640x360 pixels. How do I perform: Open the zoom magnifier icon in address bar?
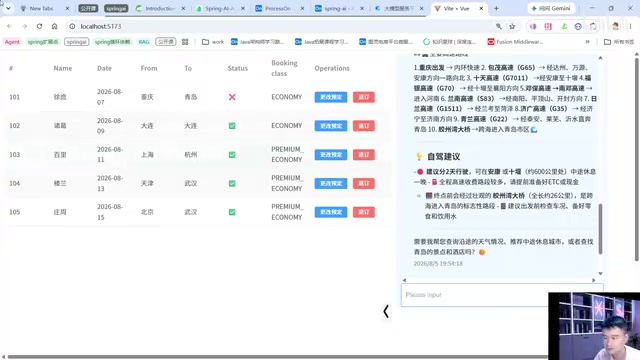coord(499,26)
